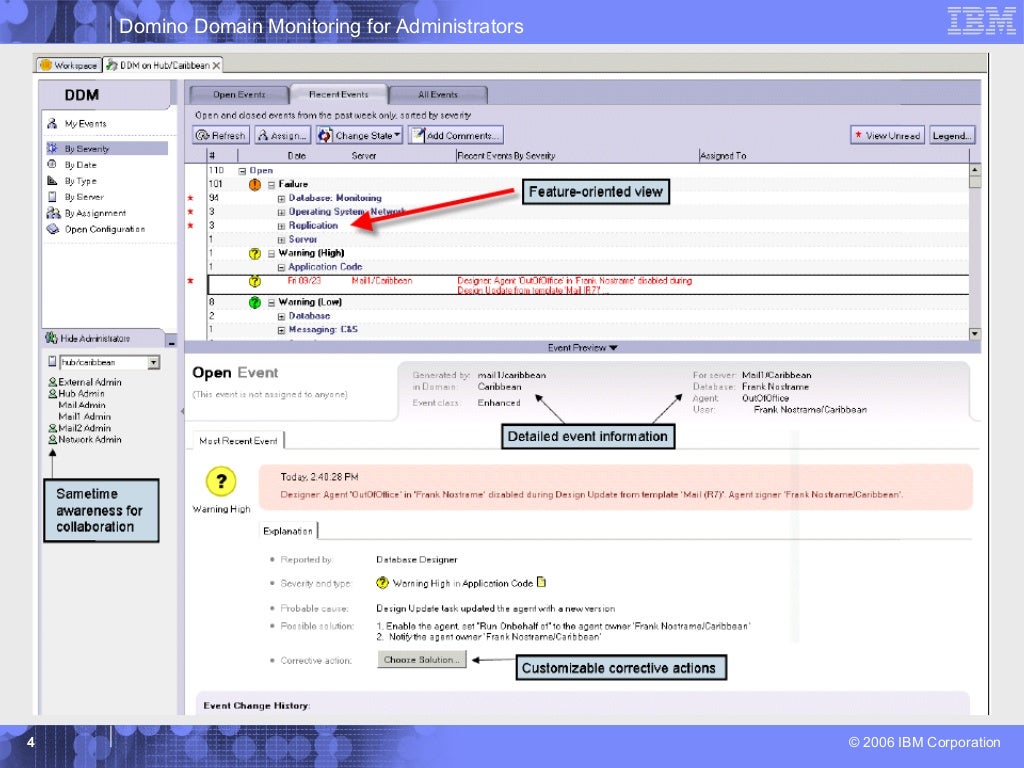1024x768 pixels.
Task: Collapse the Failure severity group
Action: (271, 185)
